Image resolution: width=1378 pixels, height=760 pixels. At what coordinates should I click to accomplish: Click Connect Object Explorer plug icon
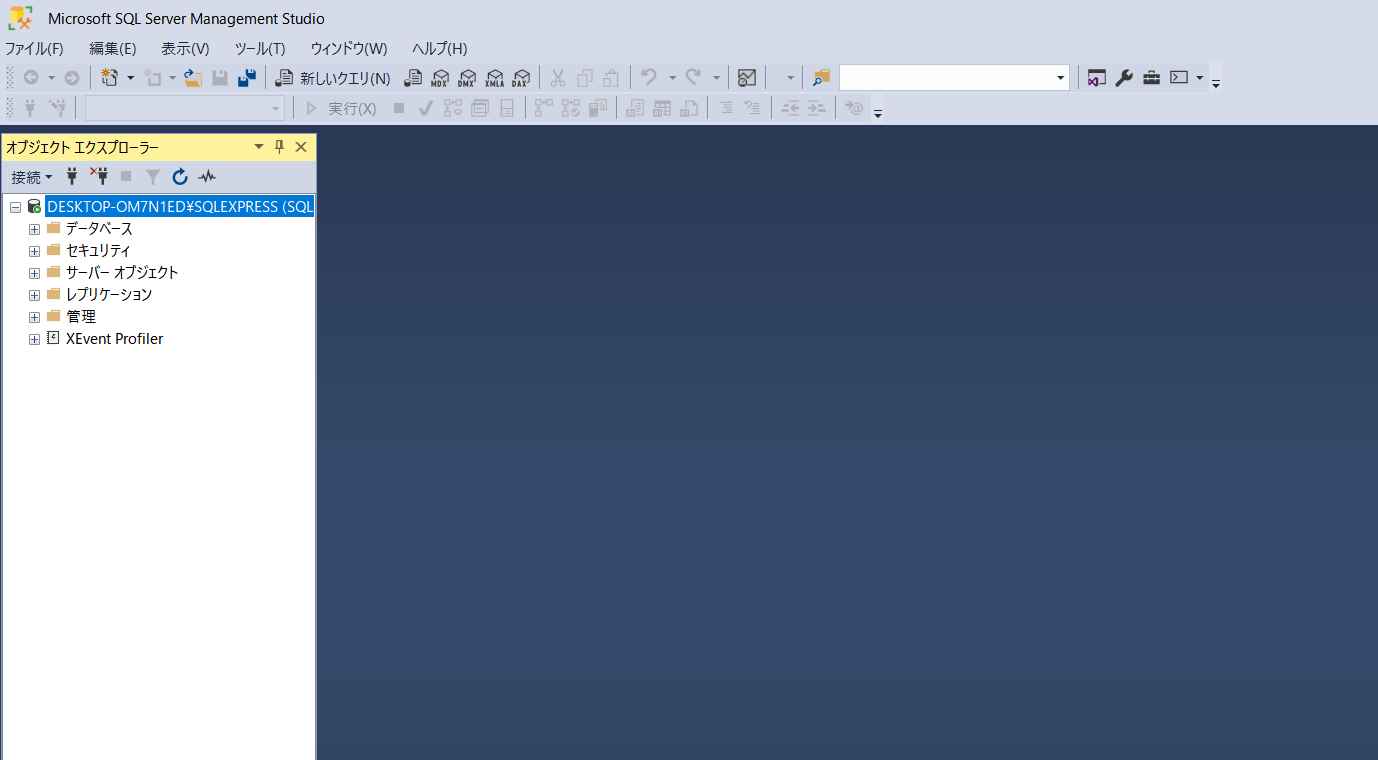click(72, 177)
